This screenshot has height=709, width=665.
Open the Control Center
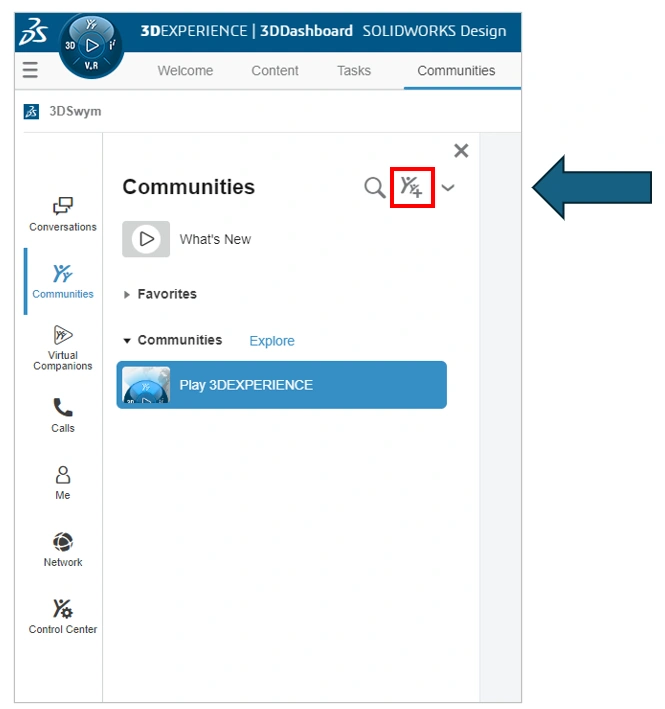coord(63,616)
